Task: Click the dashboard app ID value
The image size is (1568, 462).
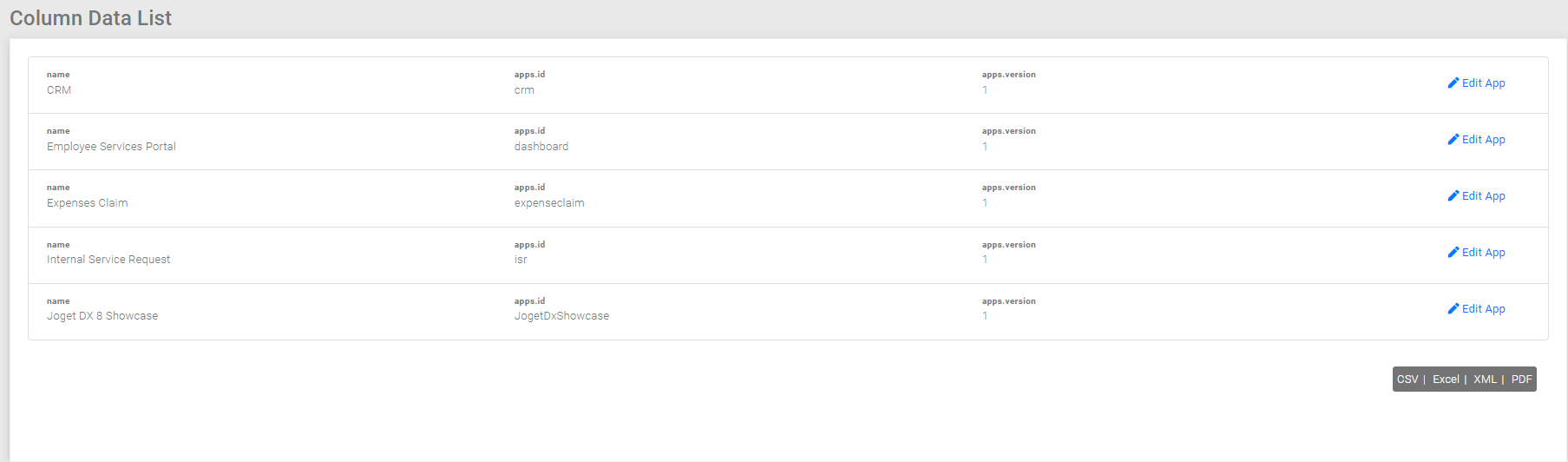Action: click(541, 147)
